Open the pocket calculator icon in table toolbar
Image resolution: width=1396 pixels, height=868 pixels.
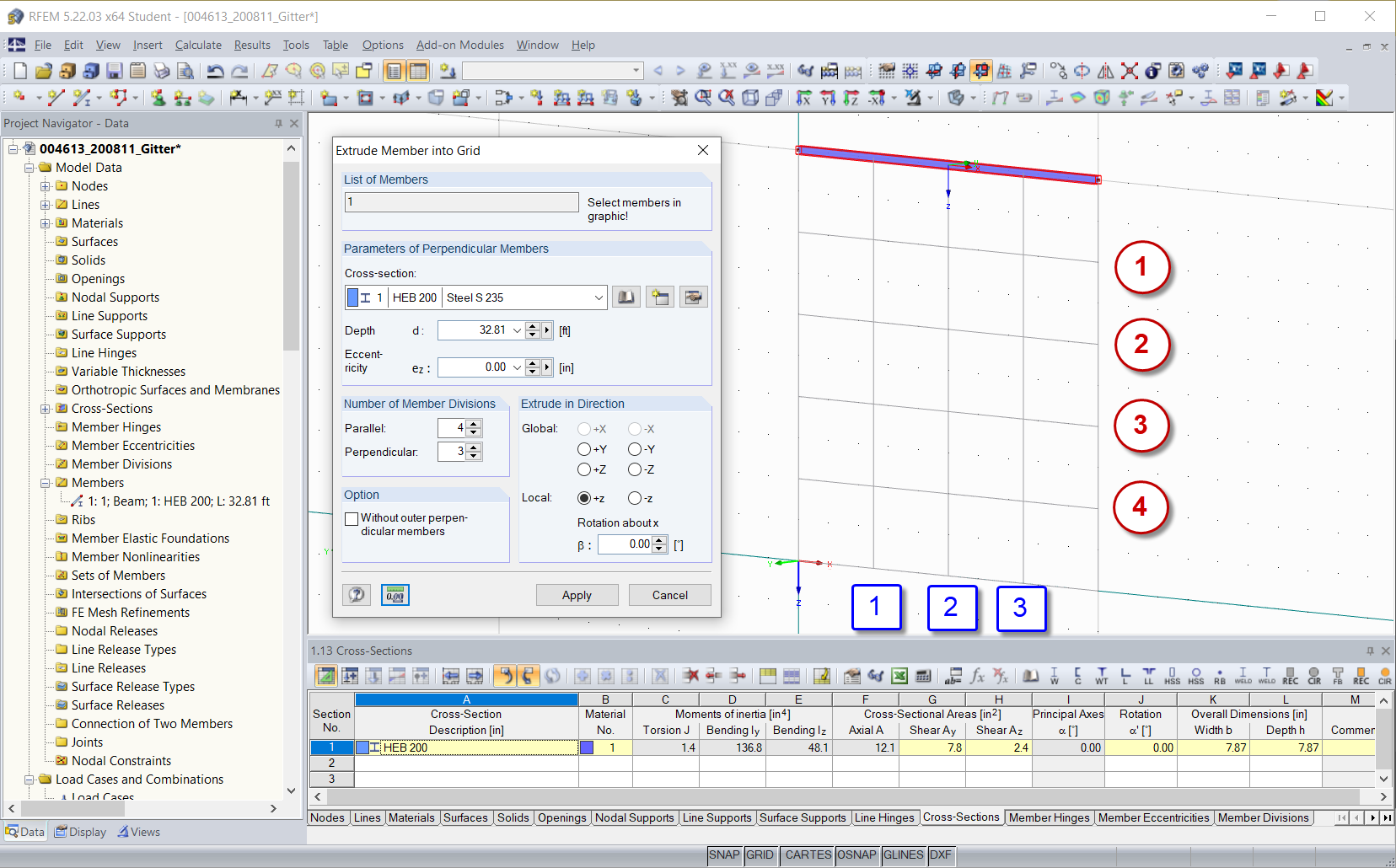click(x=923, y=675)
